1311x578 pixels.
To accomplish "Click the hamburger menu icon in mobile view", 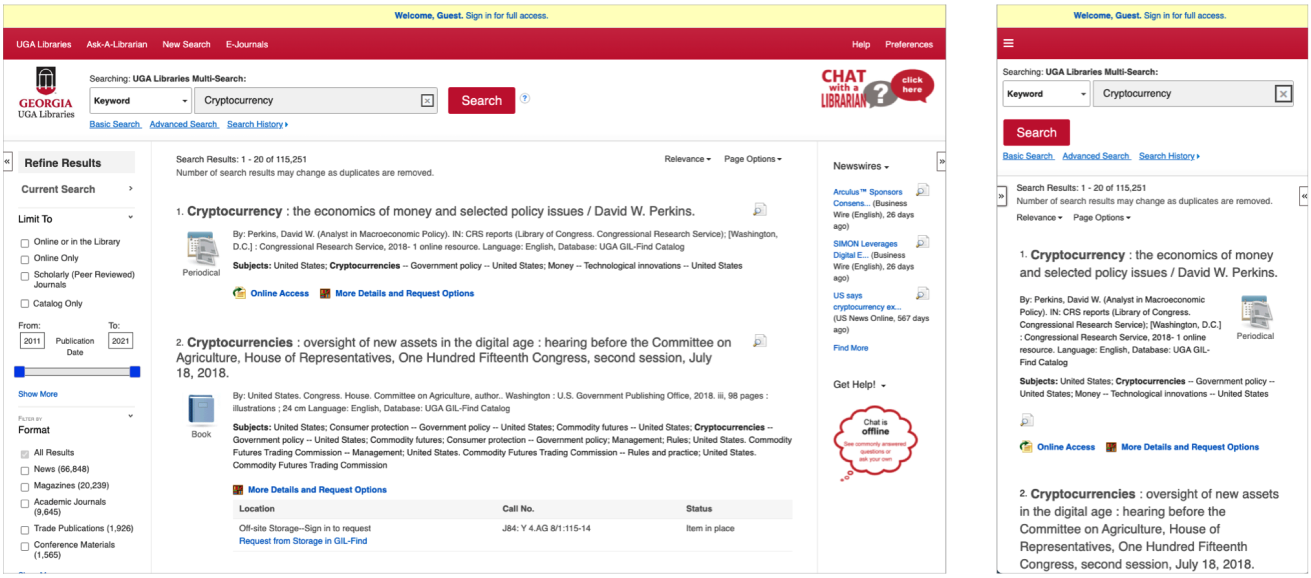I will point(1009,43).
